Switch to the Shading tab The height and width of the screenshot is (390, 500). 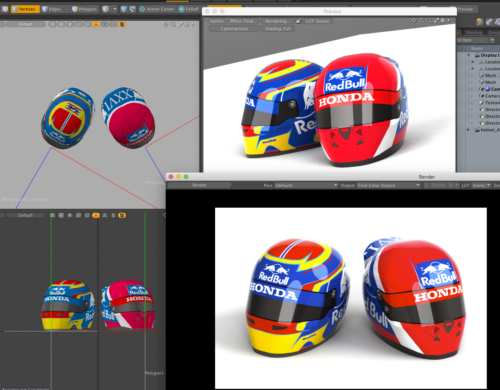pos(474,32)
